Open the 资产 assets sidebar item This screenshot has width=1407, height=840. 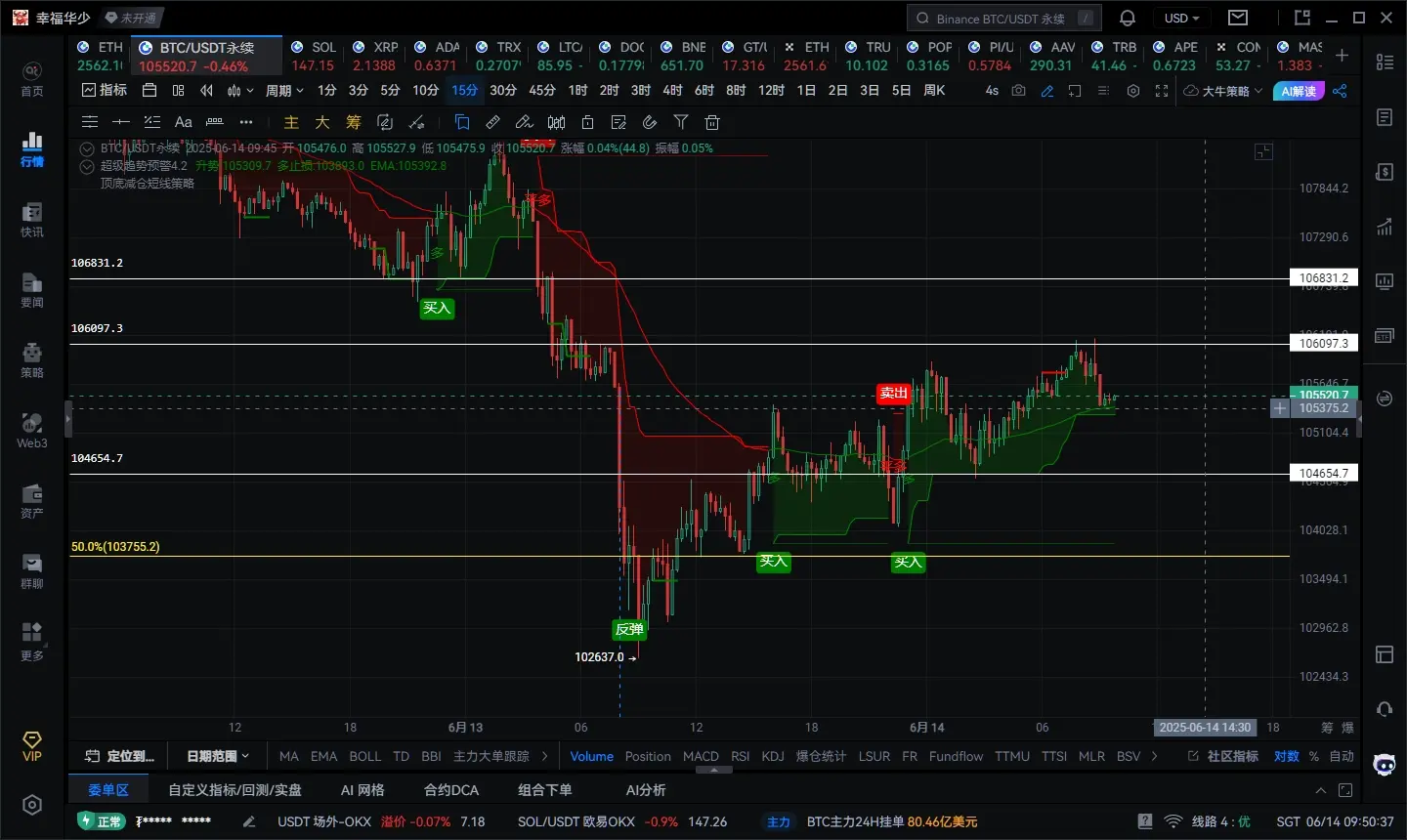pos(32,501)
